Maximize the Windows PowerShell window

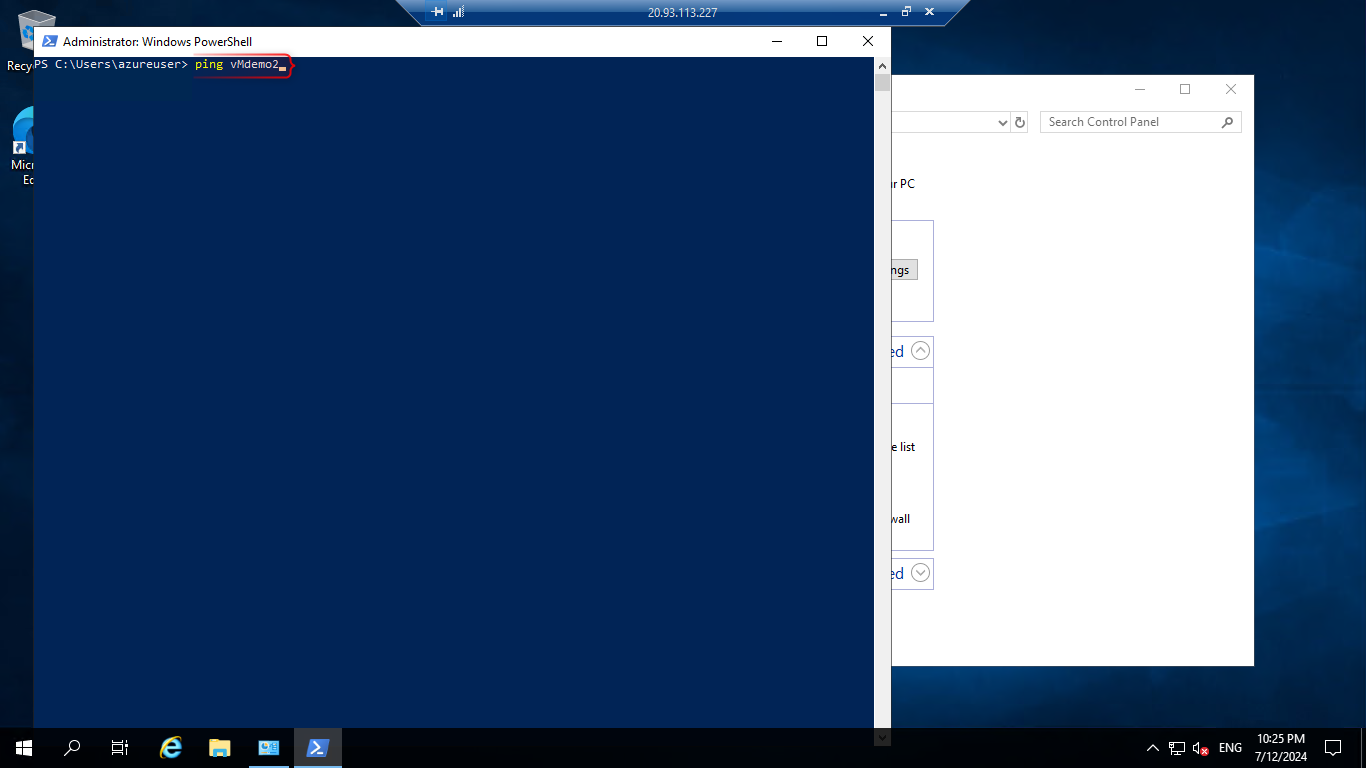(x=822, y=41)
